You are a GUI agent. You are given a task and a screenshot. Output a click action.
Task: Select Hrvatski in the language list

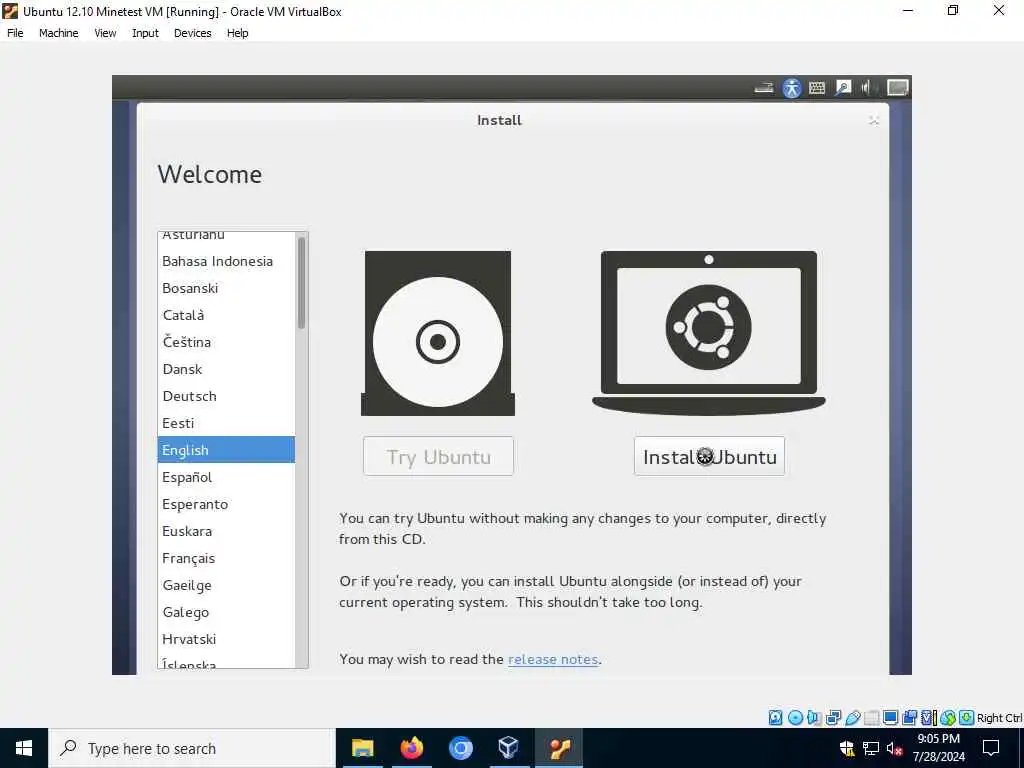[226, 639]
